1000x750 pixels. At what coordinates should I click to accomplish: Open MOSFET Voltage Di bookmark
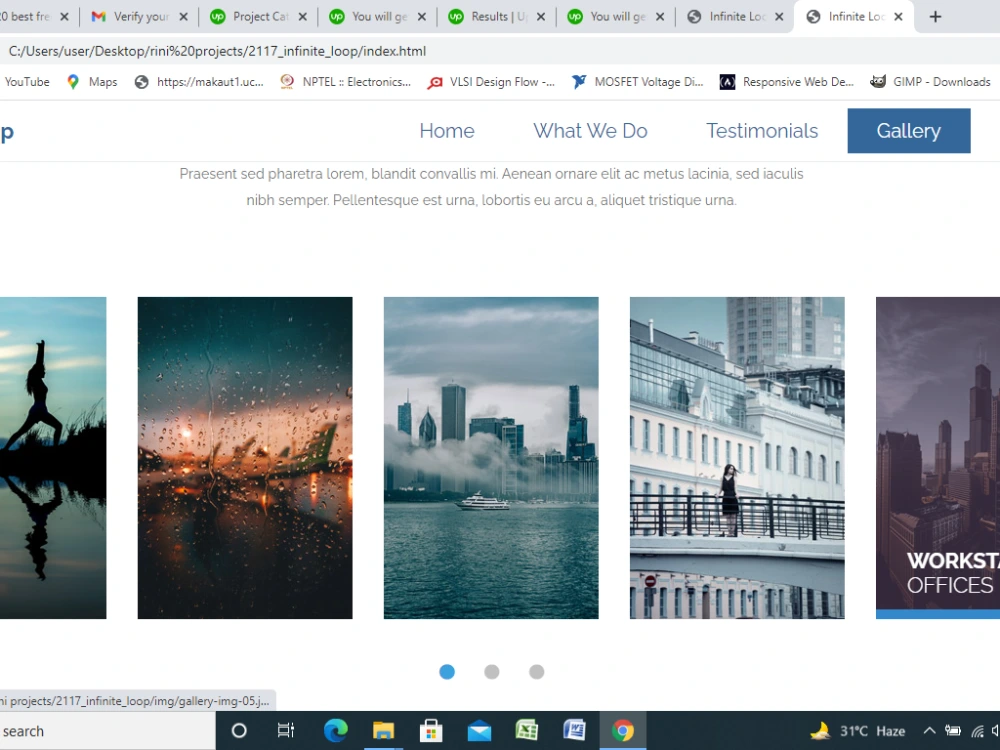(x=637, y=82)
